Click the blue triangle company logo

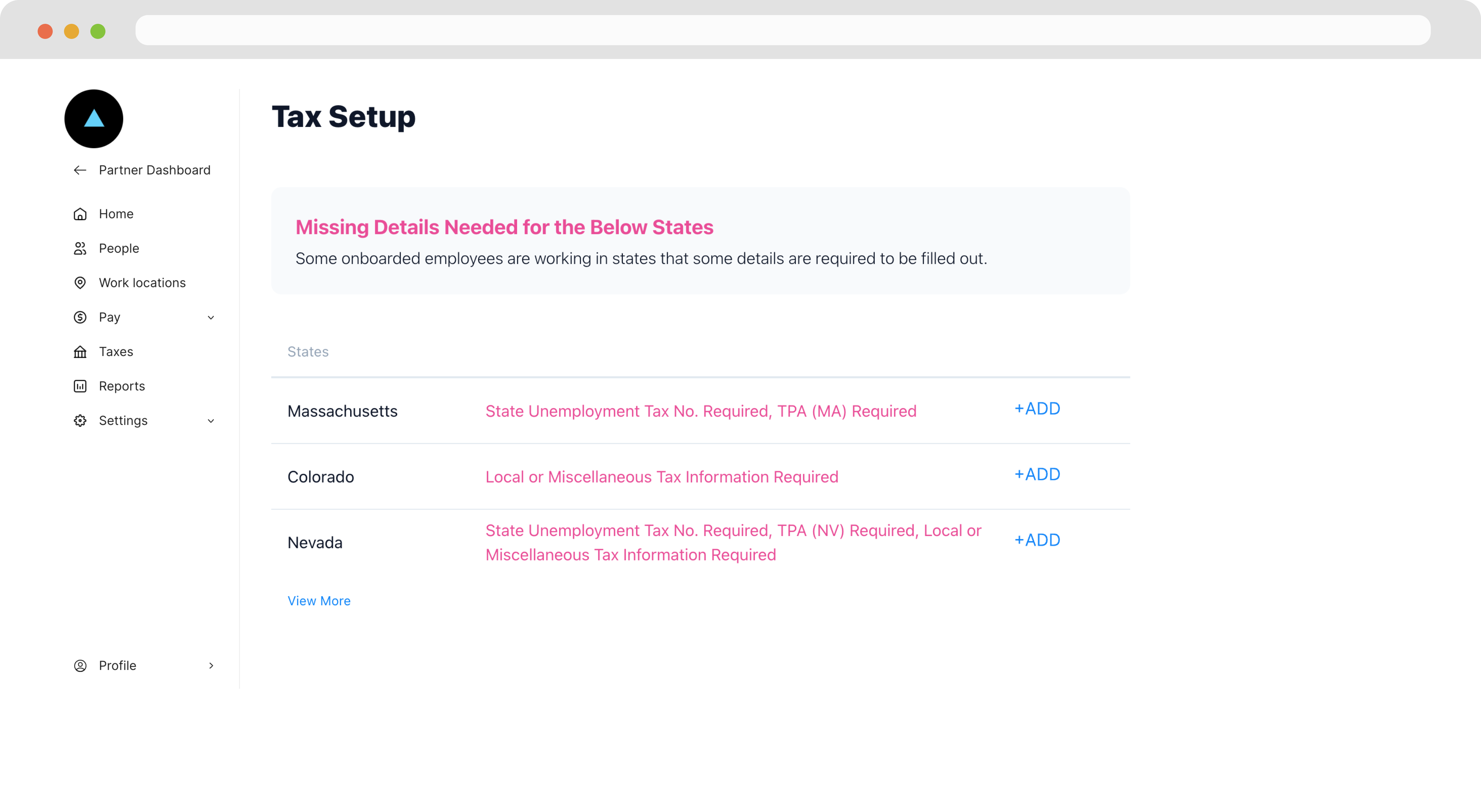(x=94, y=119)
